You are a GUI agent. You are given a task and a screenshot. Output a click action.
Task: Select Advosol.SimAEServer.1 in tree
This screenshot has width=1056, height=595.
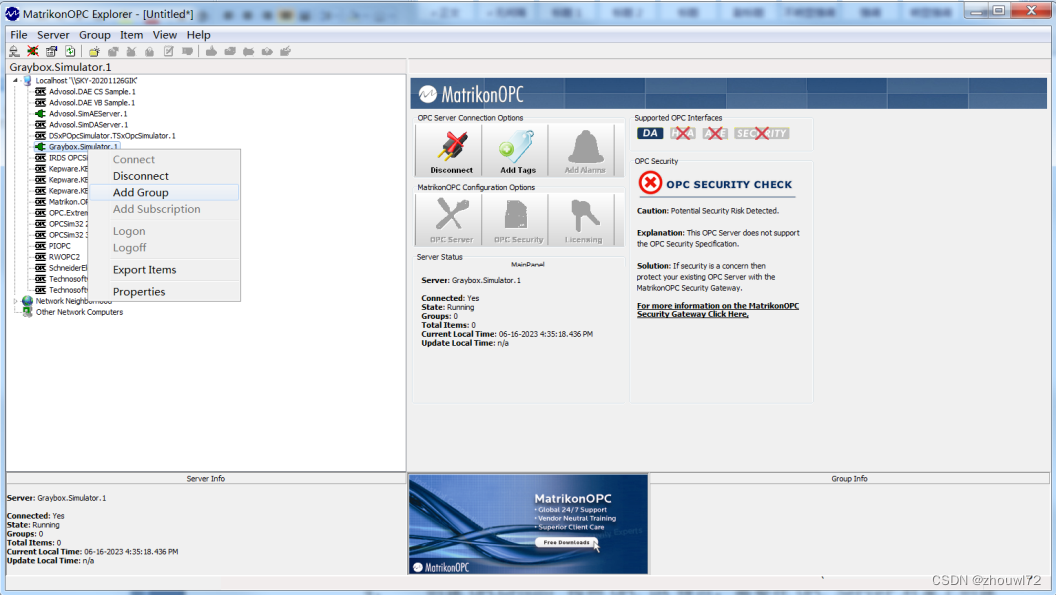(x=88, y=114)
